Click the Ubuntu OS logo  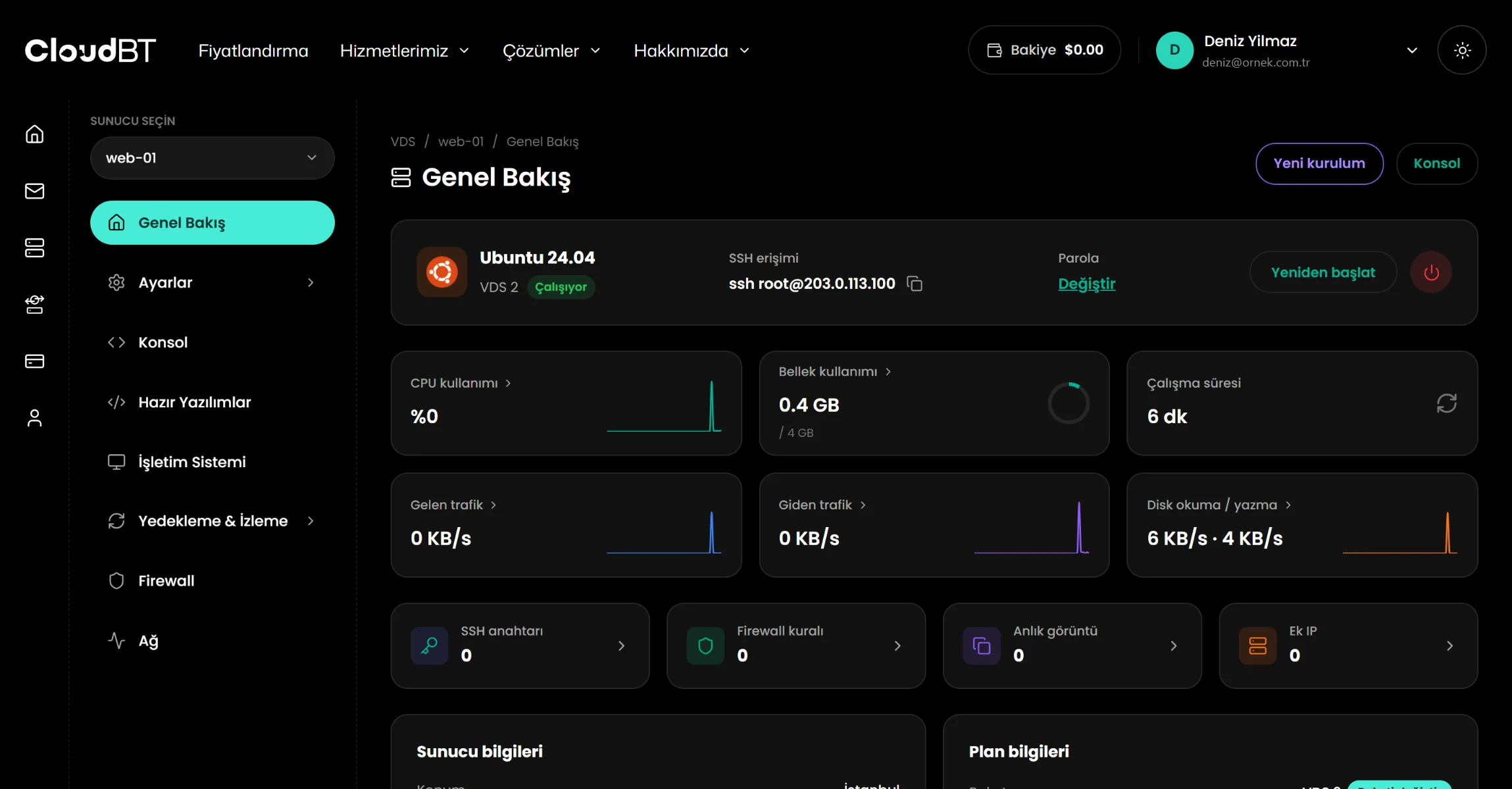pos(442,272)
